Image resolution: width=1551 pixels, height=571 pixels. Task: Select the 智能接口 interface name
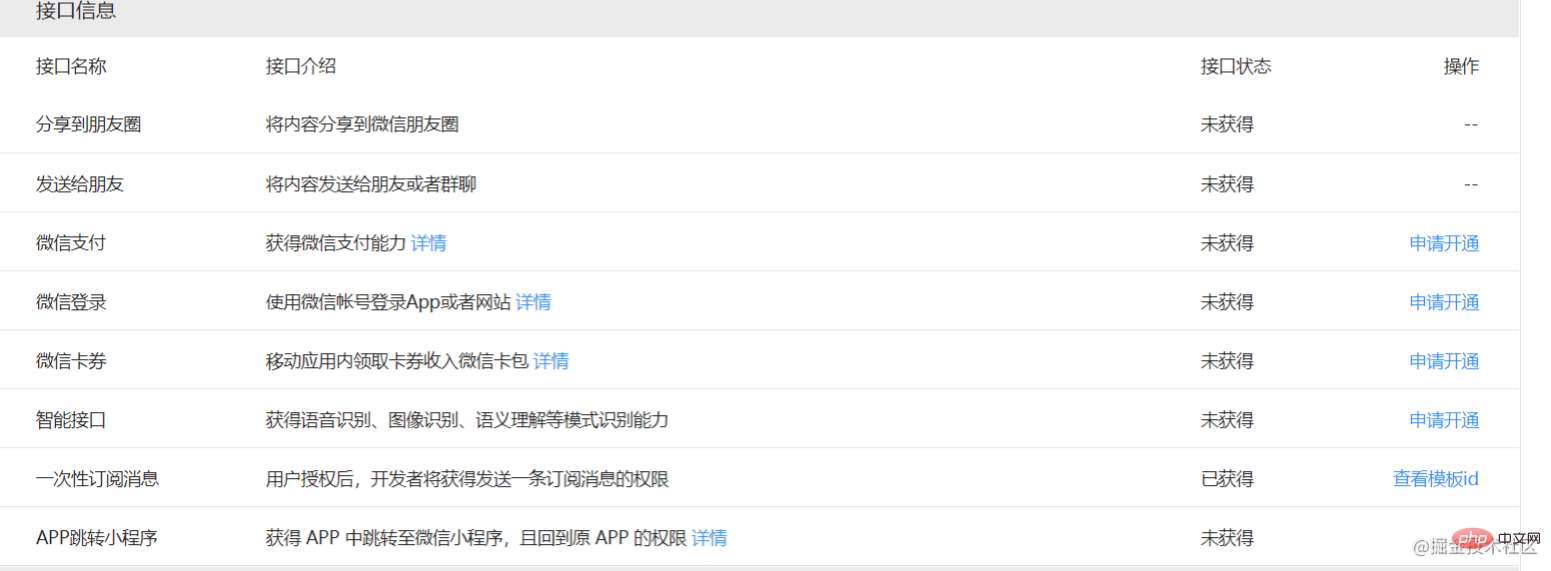click(x=71, y=420)
